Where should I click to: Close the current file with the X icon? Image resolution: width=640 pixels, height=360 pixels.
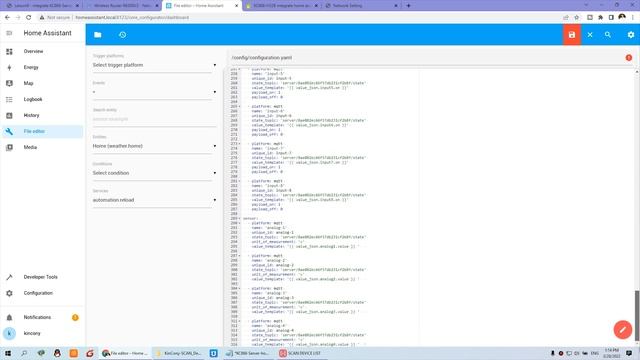(590, 35)
